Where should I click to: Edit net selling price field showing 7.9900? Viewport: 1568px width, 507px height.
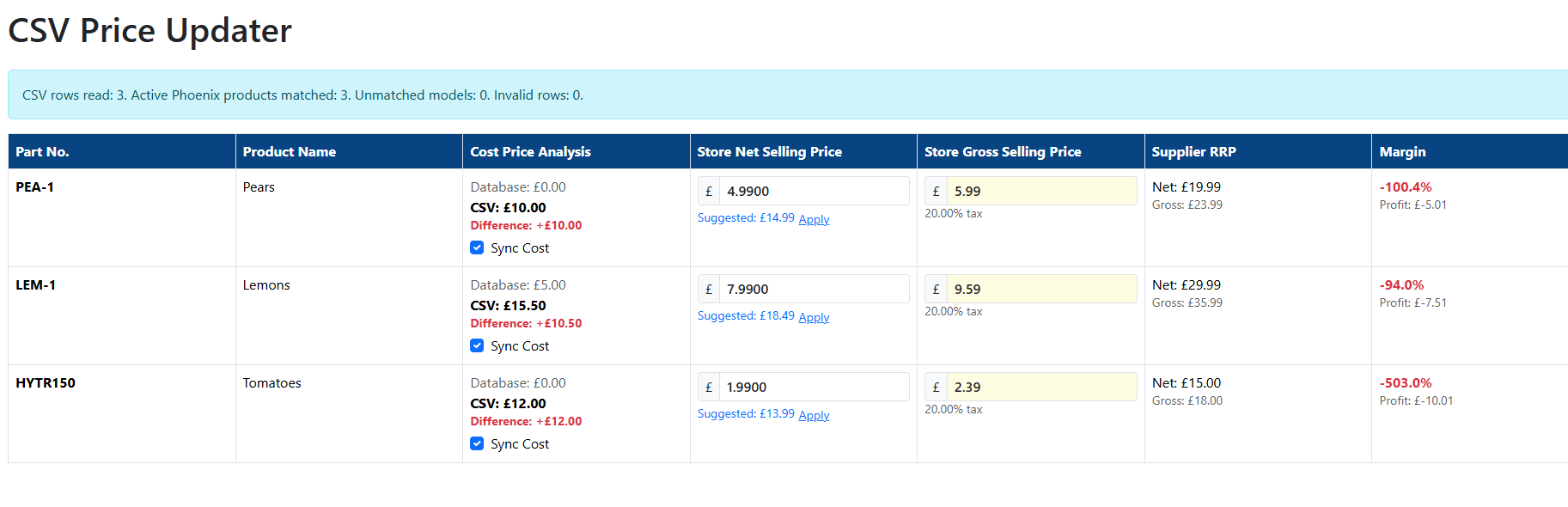[x=814, y=289]
